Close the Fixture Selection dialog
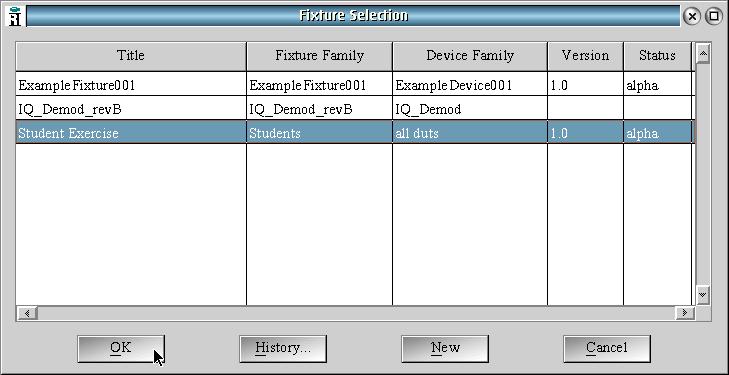 pyautogui.click(x=692, y=17)
